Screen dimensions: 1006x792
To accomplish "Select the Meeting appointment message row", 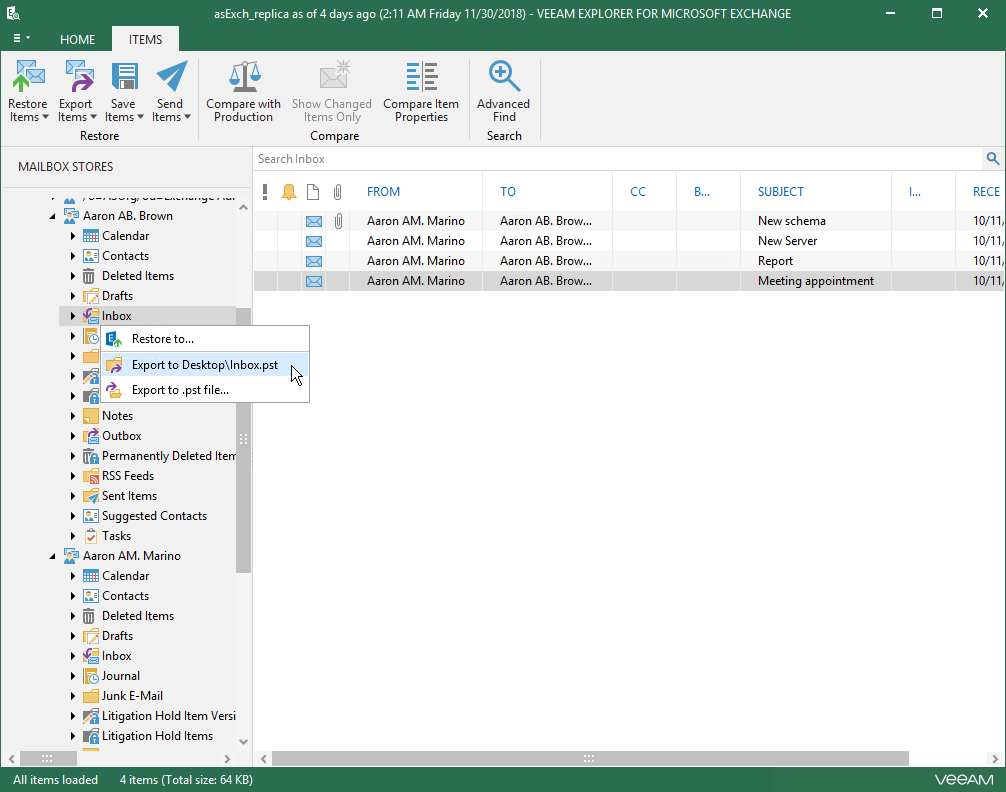I will pyautogui.click(x=629, y=281).
